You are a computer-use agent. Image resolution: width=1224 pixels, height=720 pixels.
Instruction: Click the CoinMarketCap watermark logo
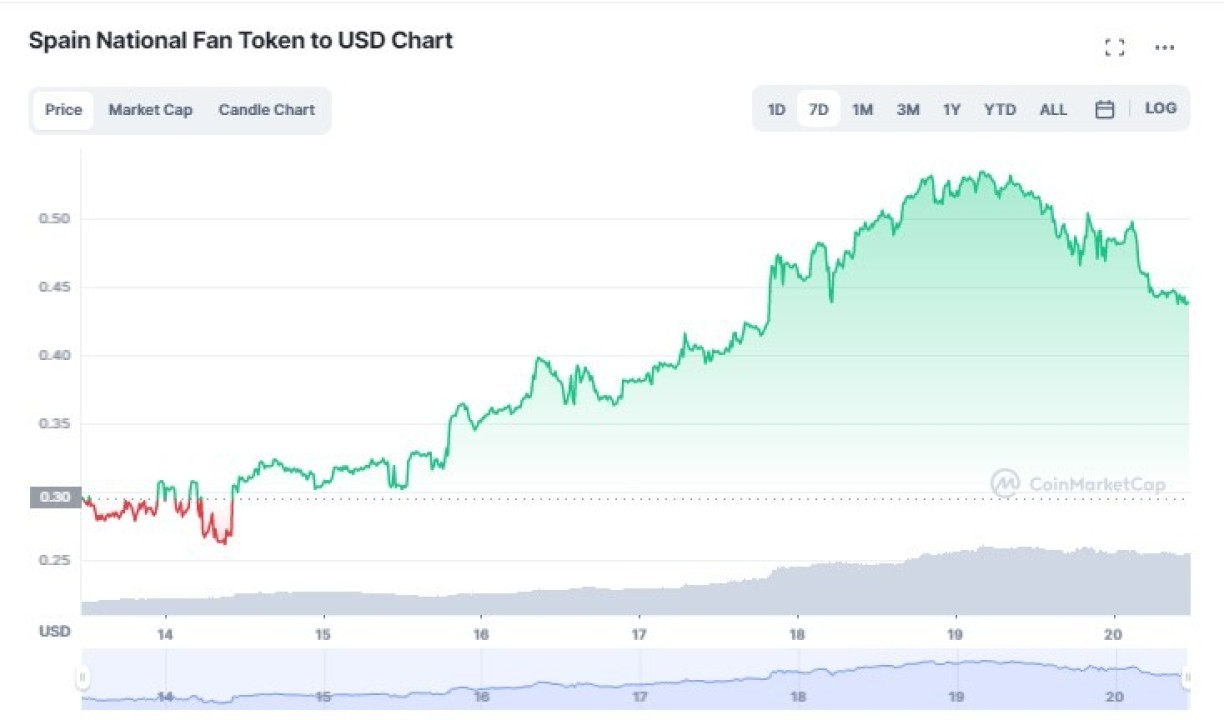pyautogui.click(x=1078, y=484)
